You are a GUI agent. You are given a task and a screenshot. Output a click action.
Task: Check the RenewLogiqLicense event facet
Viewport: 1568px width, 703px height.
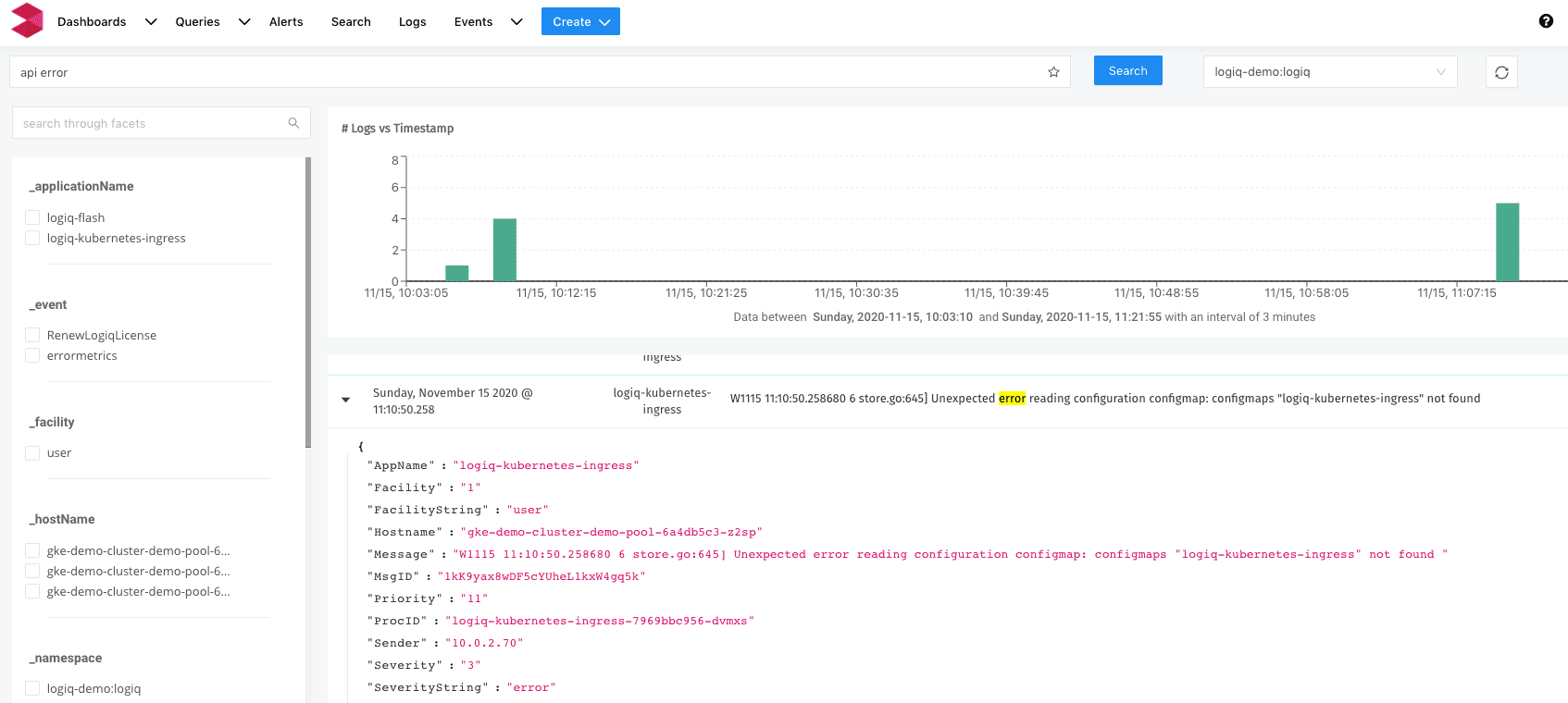32,335
